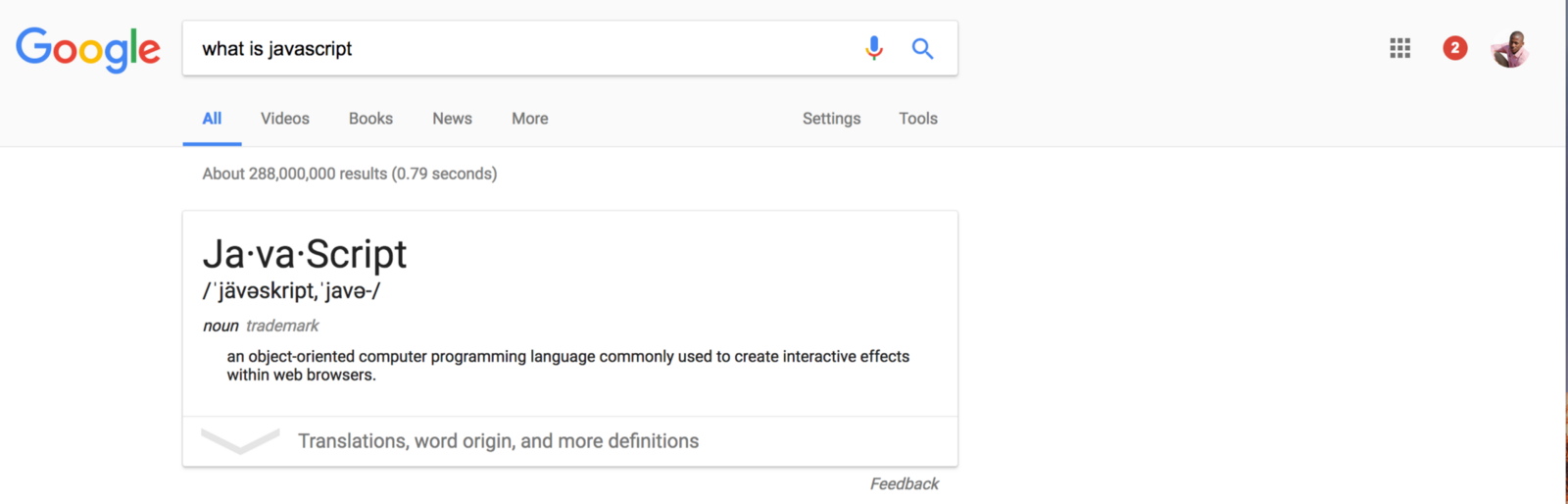
Task: View the 2 pending notifications
Action: [1455, 48]
